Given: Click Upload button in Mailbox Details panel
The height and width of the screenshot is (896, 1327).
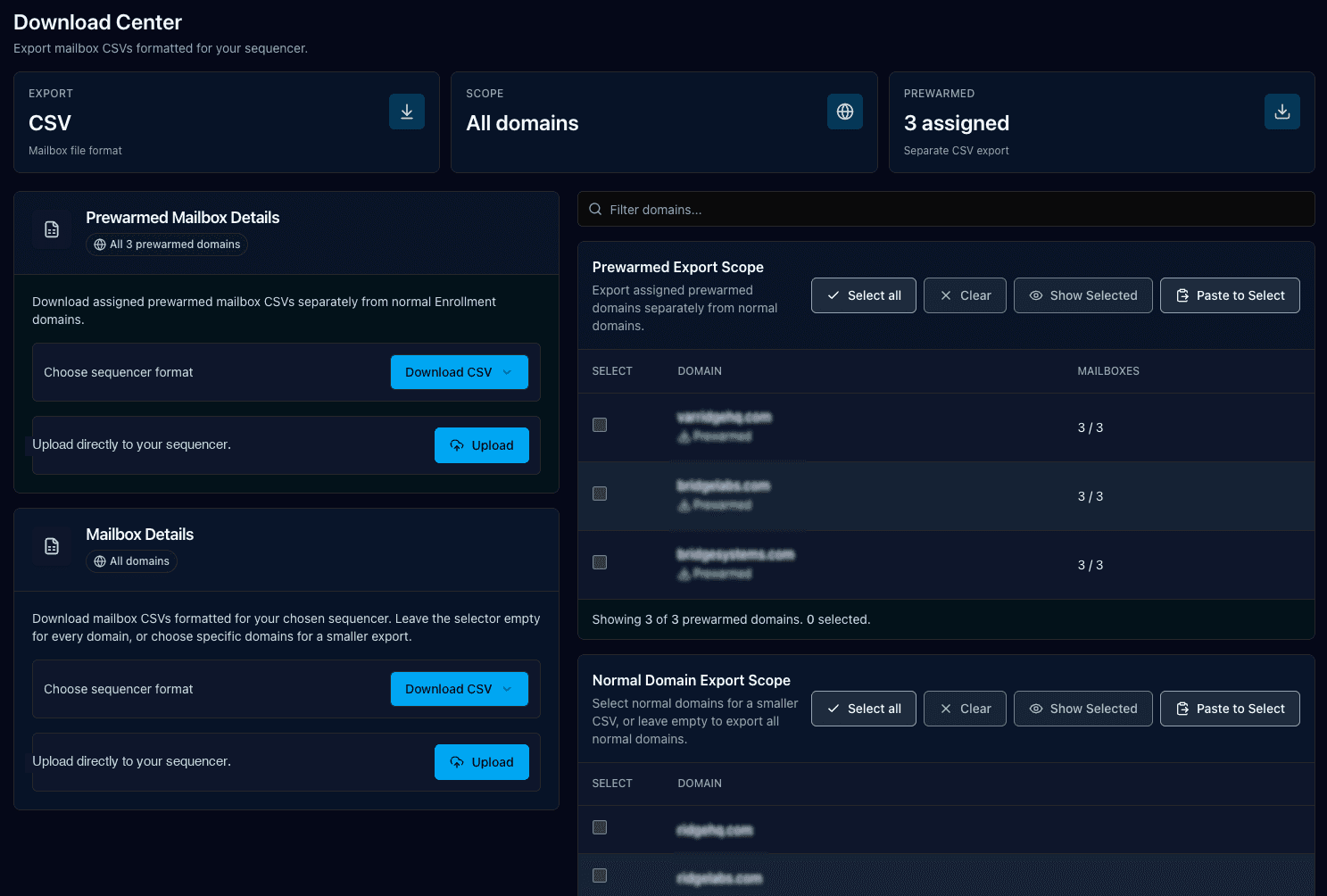Looking at the screenshot, I should pos(482,762).
